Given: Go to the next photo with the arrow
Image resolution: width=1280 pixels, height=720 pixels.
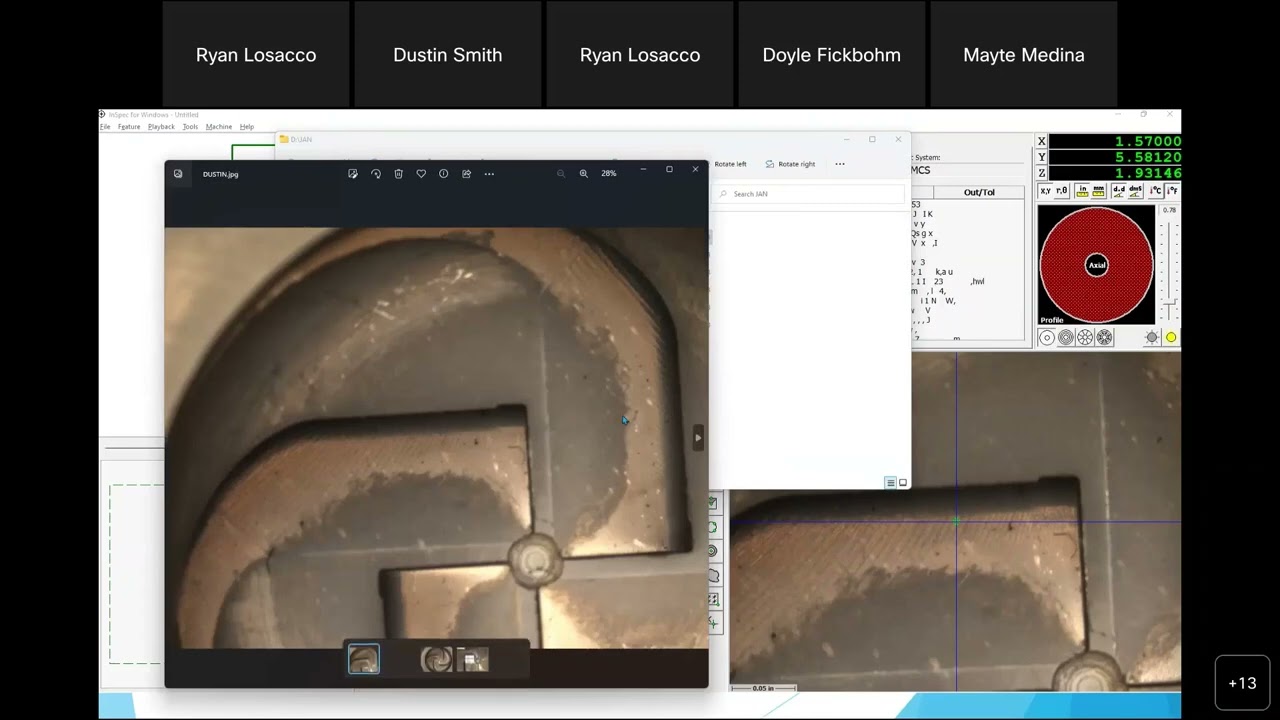Looking at the screenshot, I should tap(698, 437).
